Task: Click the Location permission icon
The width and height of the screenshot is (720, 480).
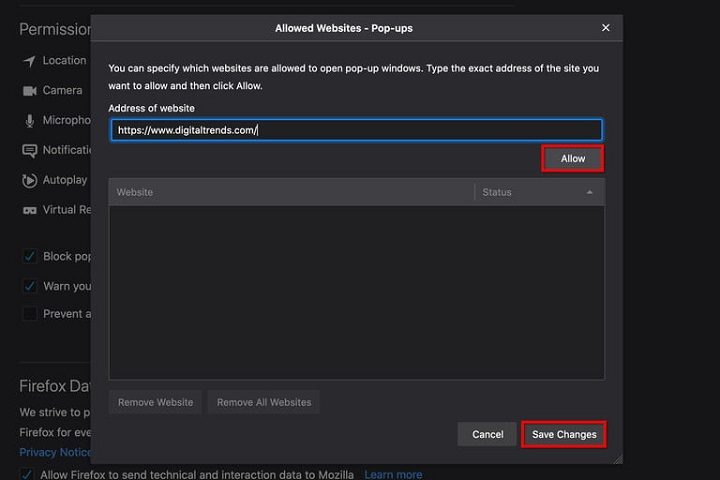Action: pyautogui.click(x=29, y=61)
